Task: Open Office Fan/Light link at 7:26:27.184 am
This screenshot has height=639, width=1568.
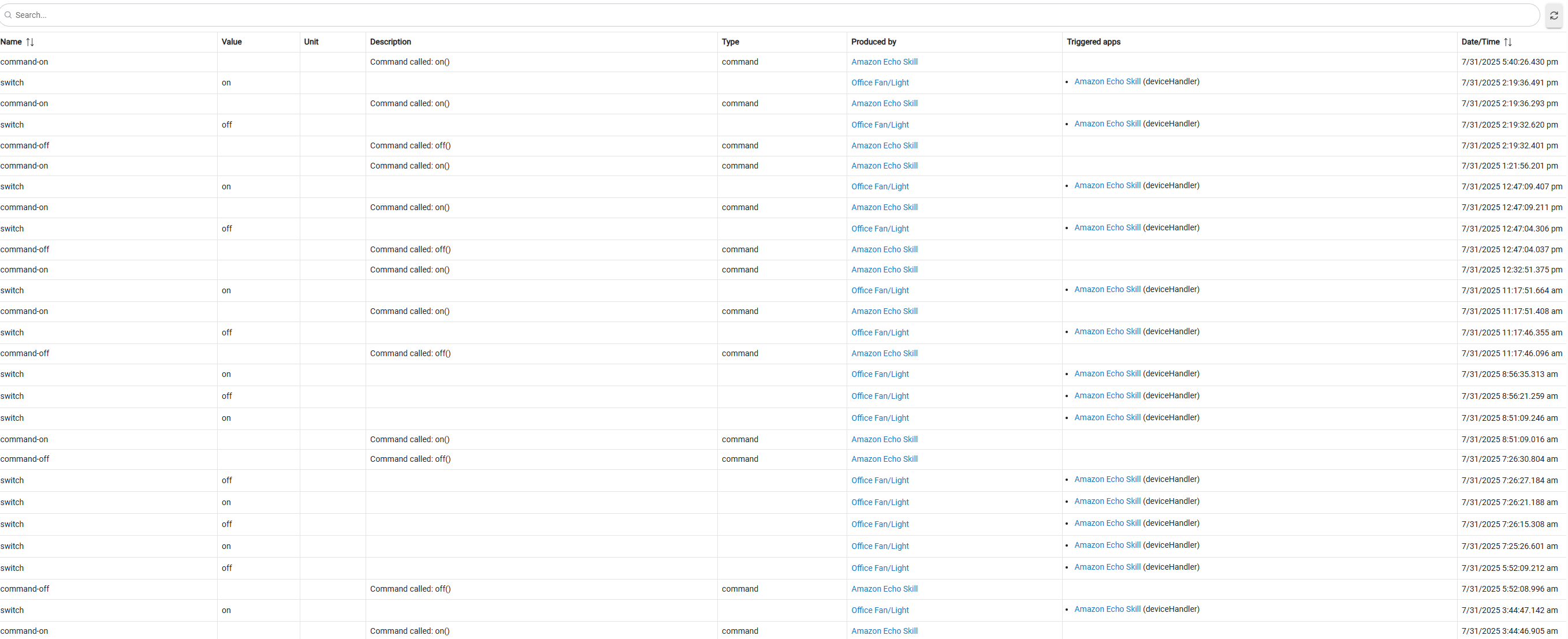Action: pos(880,481)
